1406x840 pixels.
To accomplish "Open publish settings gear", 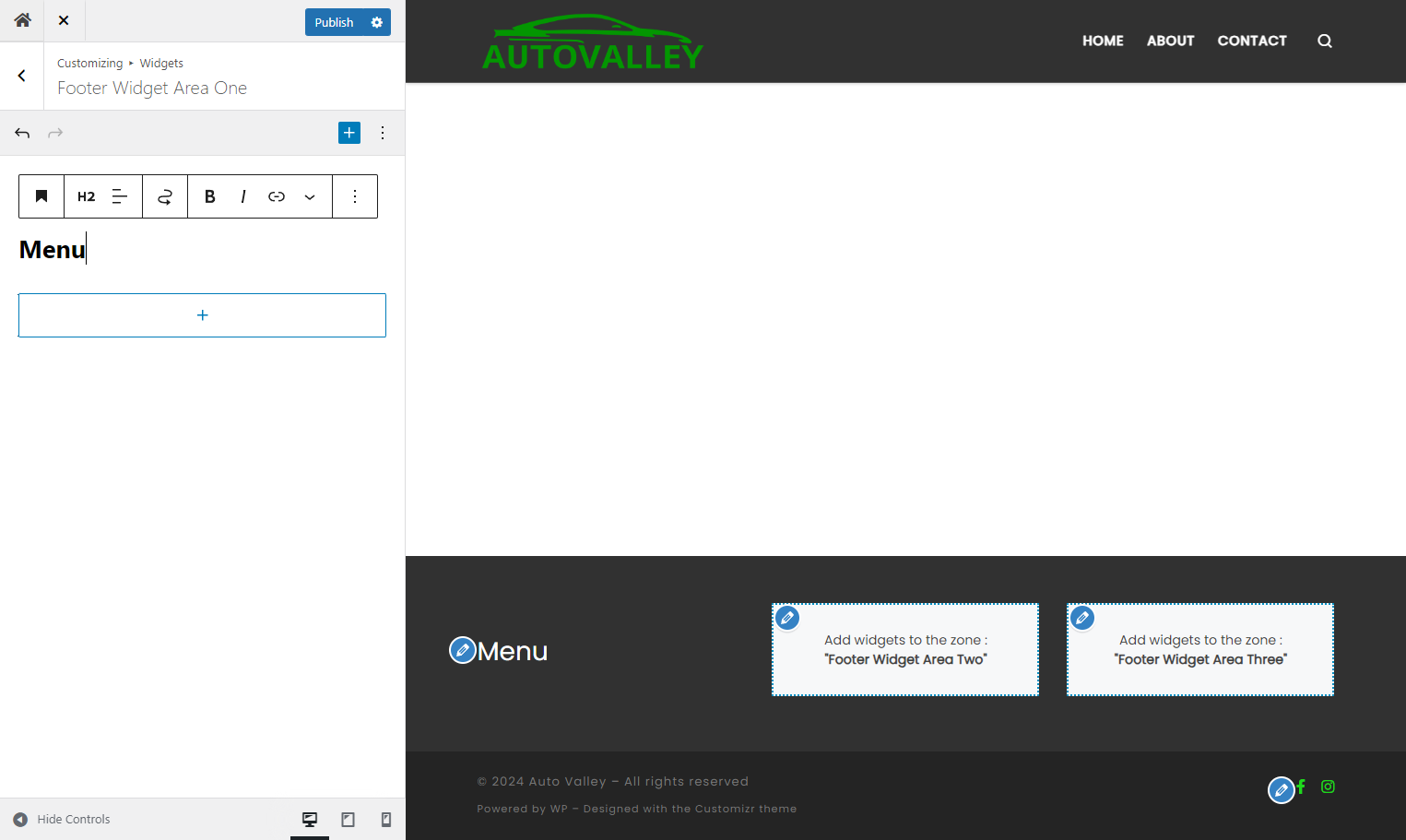I will point(377,22).
